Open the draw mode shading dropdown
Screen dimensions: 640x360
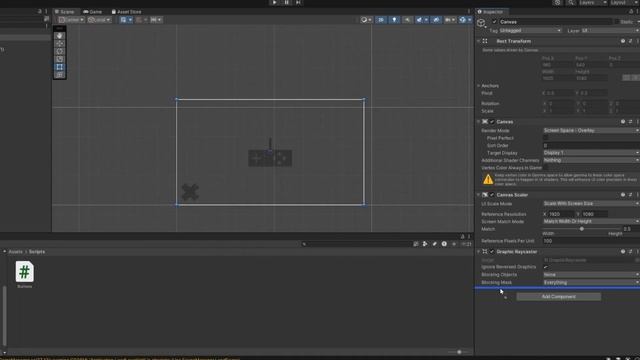366,20
